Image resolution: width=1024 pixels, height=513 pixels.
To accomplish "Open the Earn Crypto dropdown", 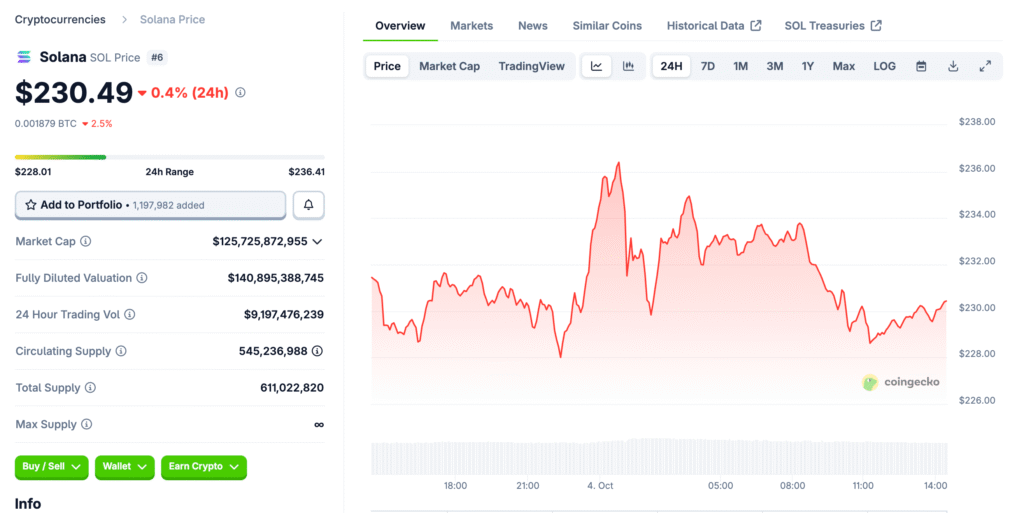I will point(203,467).
